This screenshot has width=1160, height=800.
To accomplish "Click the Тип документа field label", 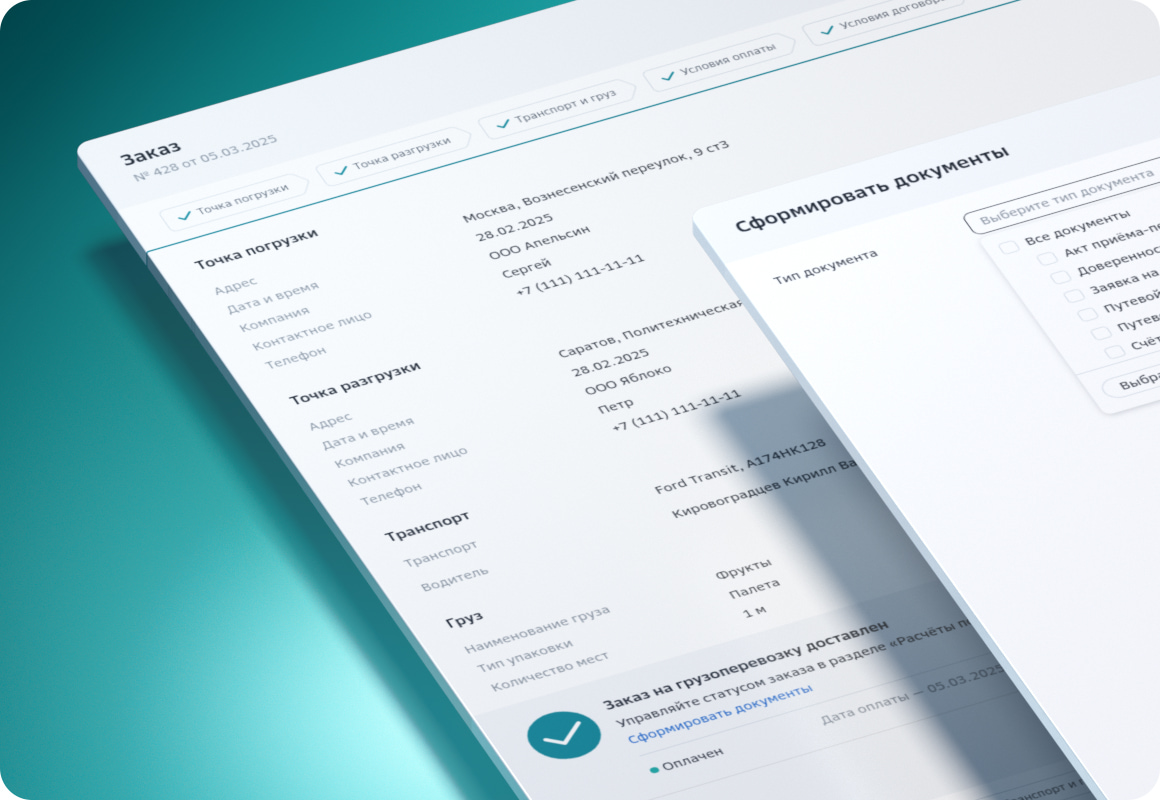I will 825,266.
